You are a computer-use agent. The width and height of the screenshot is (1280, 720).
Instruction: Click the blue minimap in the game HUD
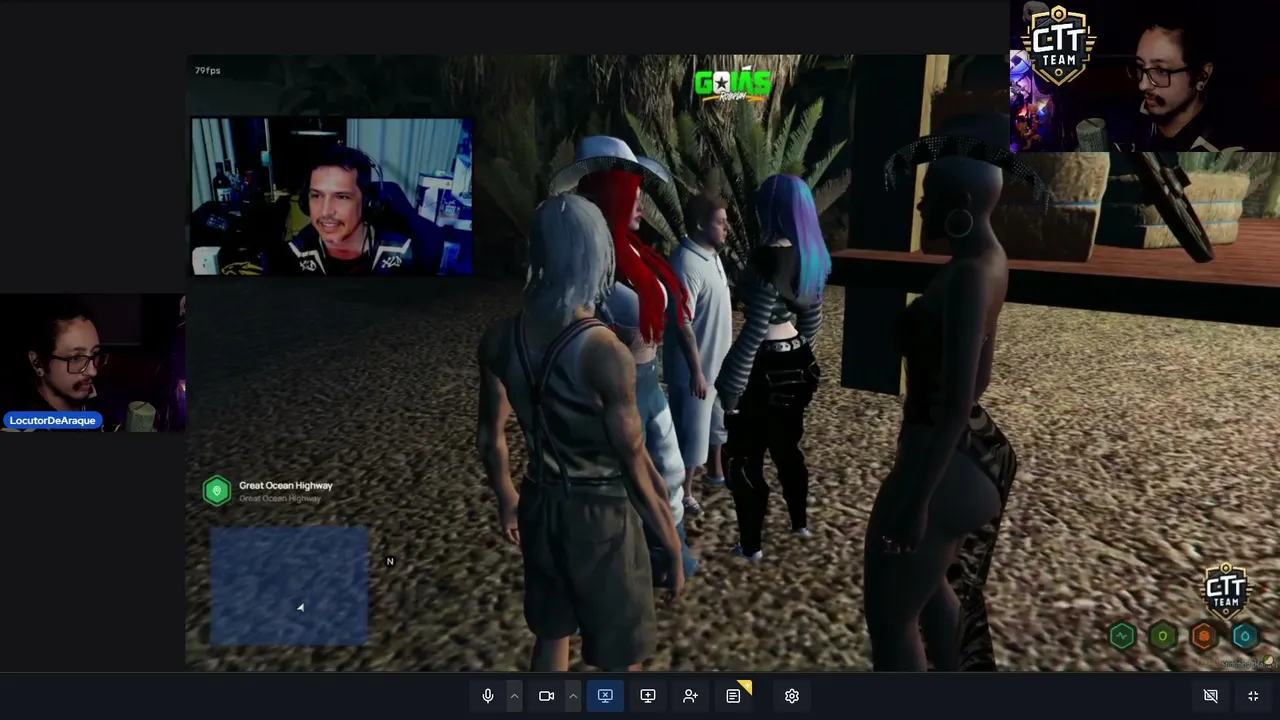point(289,586)
